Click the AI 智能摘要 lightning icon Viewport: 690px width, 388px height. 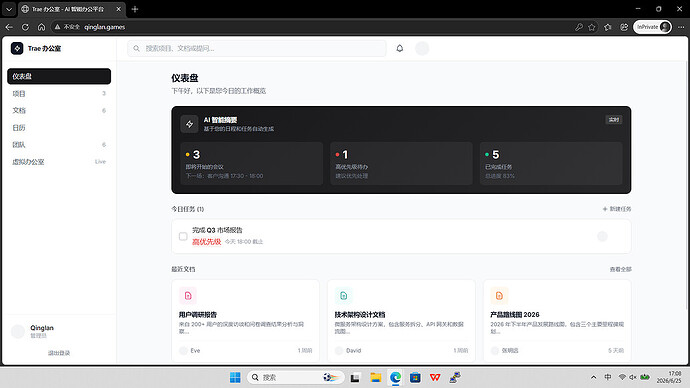coord(189,124)
